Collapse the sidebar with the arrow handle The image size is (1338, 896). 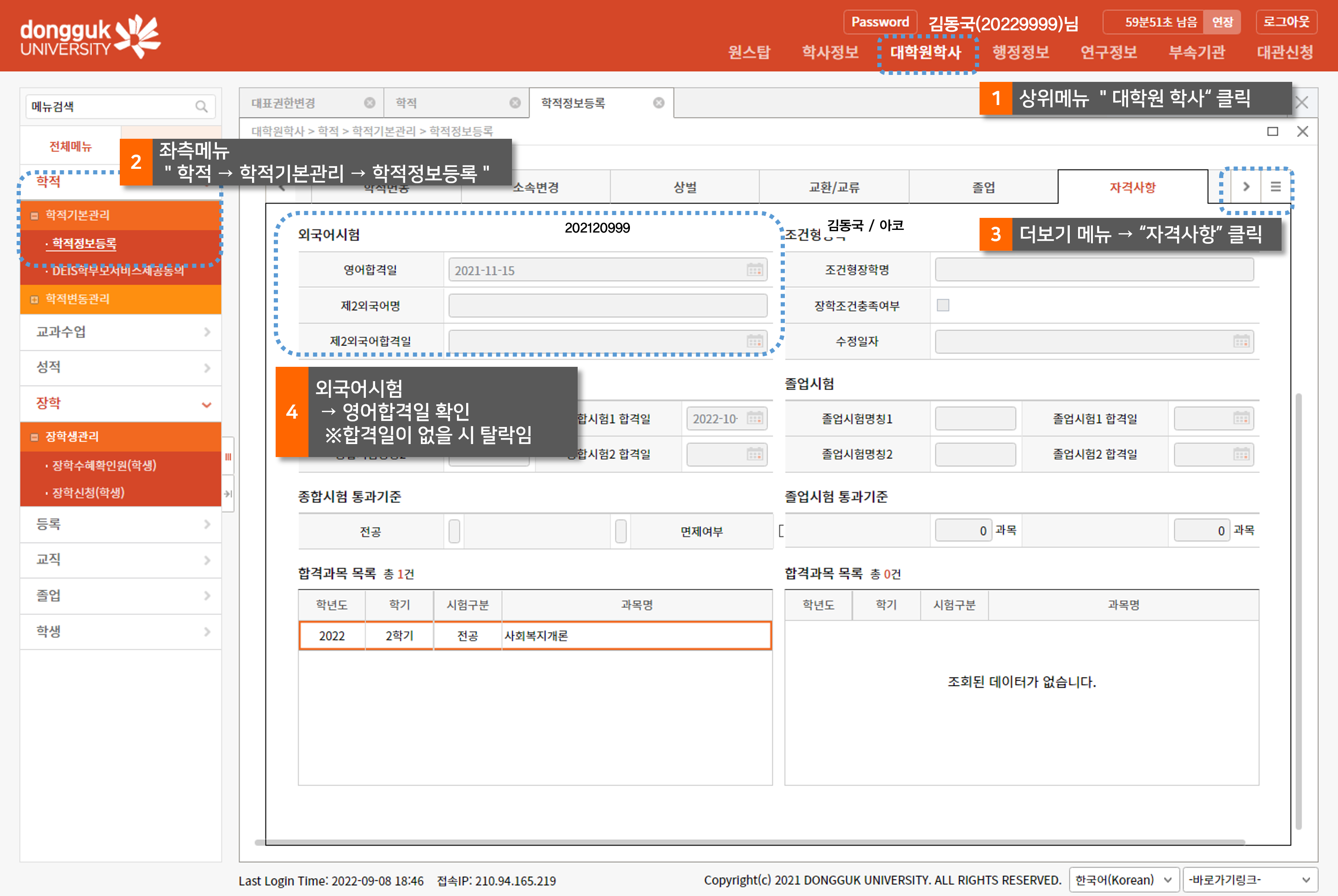pos(228,494)
